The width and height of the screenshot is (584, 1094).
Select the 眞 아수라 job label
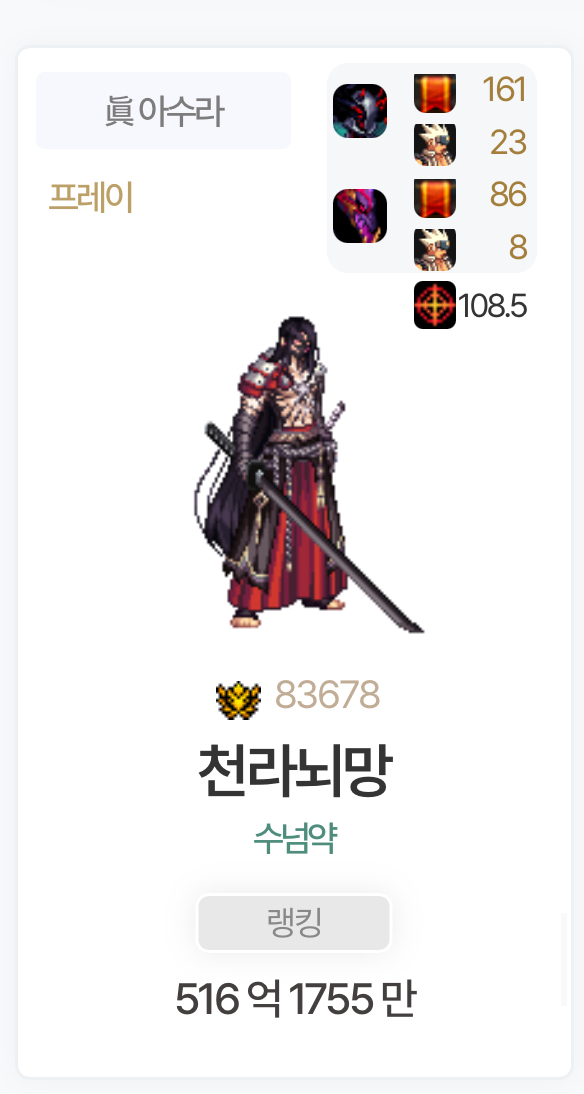(163, 110)
